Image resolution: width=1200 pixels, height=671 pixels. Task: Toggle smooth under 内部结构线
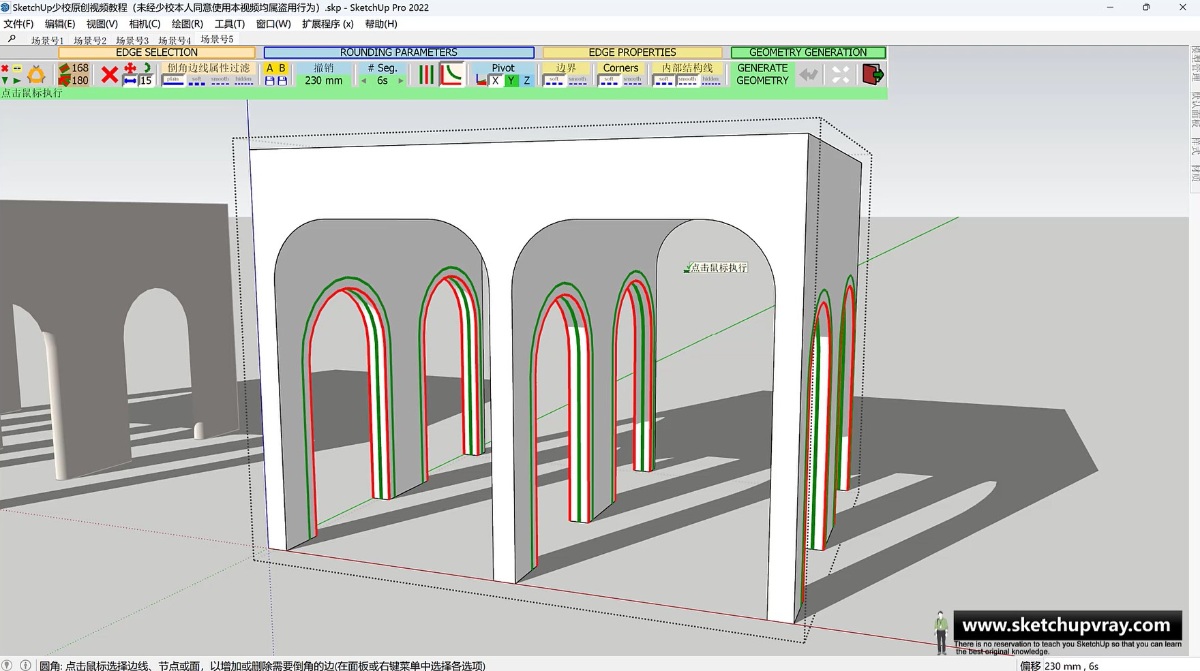pos(687,80)
